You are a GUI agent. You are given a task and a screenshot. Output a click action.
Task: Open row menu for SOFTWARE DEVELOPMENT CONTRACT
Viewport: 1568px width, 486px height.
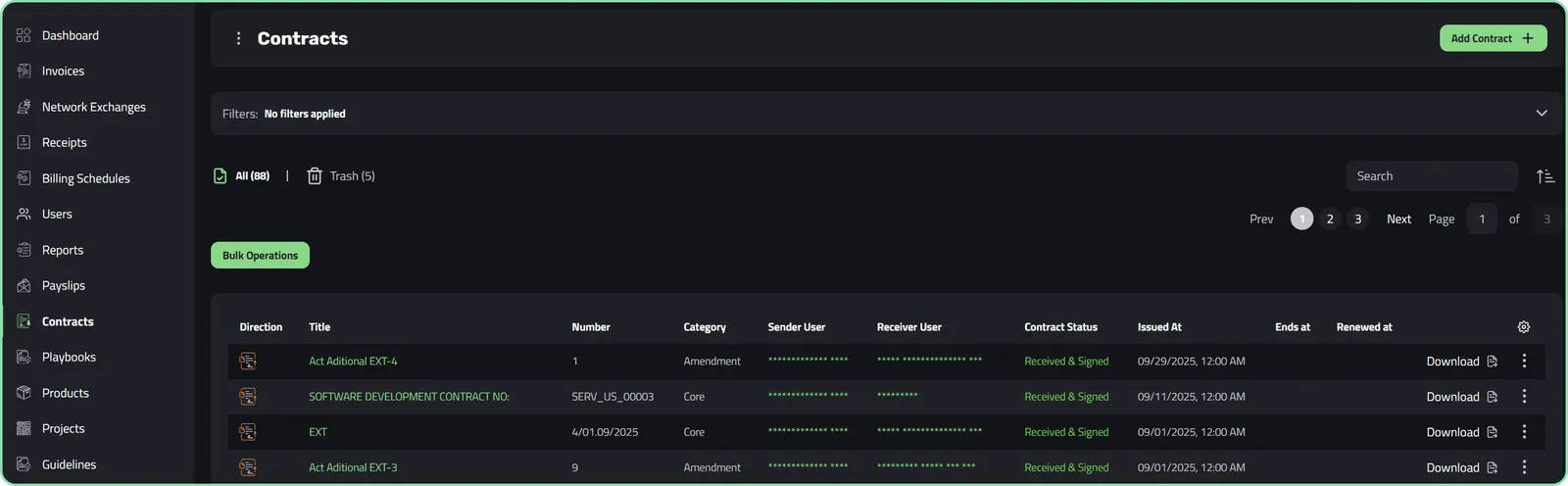click(1524, 397)
